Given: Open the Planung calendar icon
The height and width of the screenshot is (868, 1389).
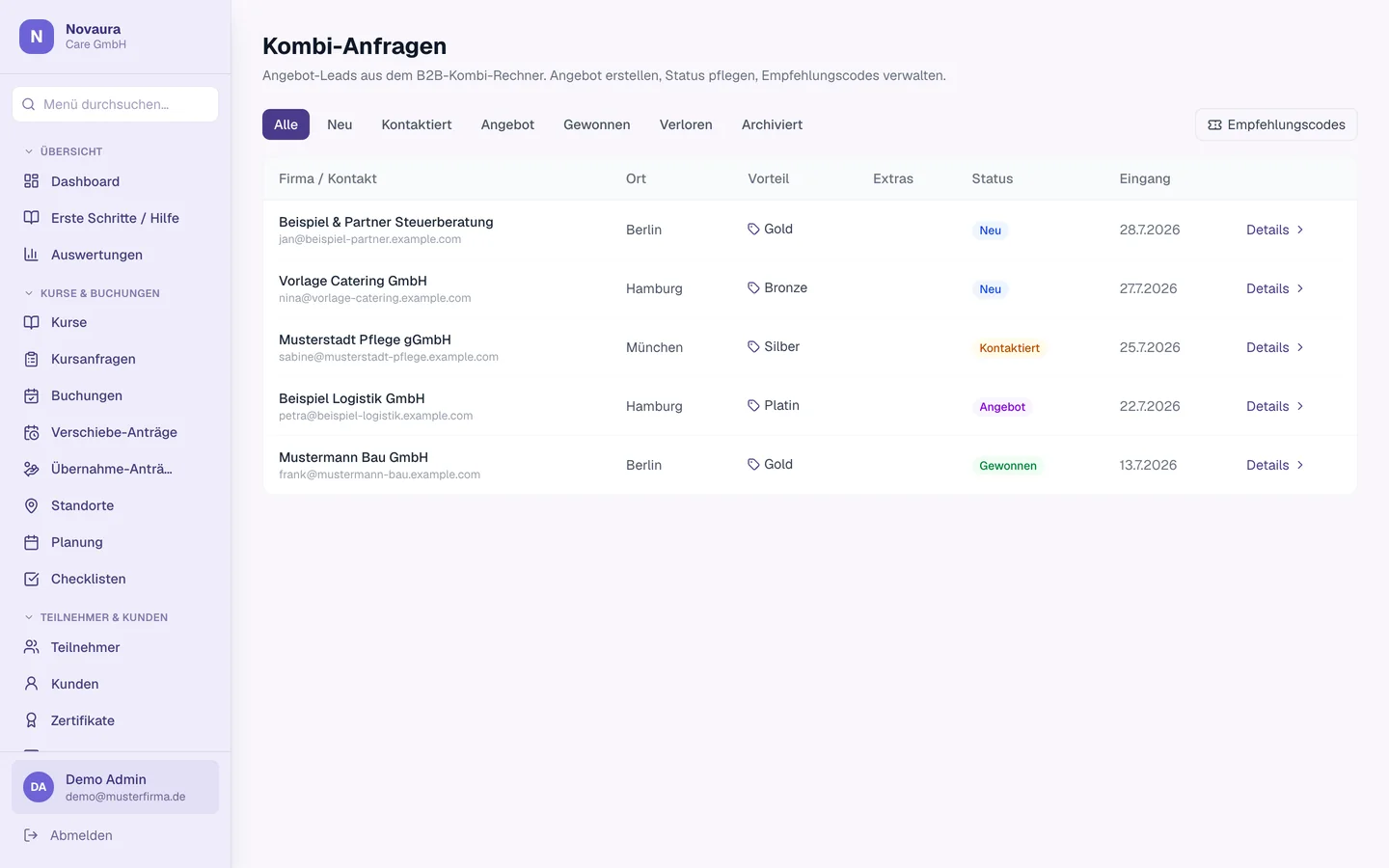Looking at the screenshot, I should pos(31,542).
